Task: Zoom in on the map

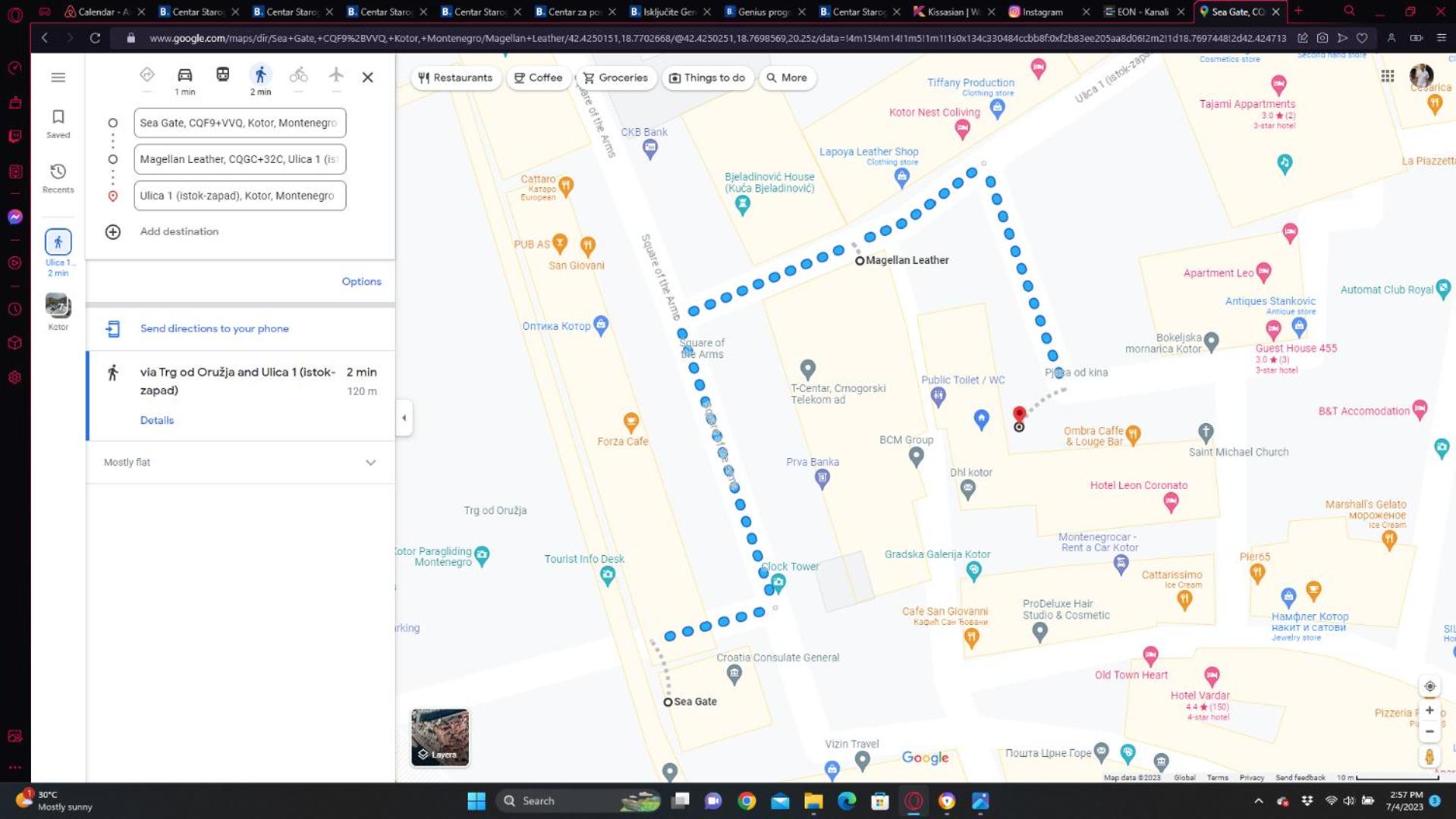Action: [x=1429, y=711]
